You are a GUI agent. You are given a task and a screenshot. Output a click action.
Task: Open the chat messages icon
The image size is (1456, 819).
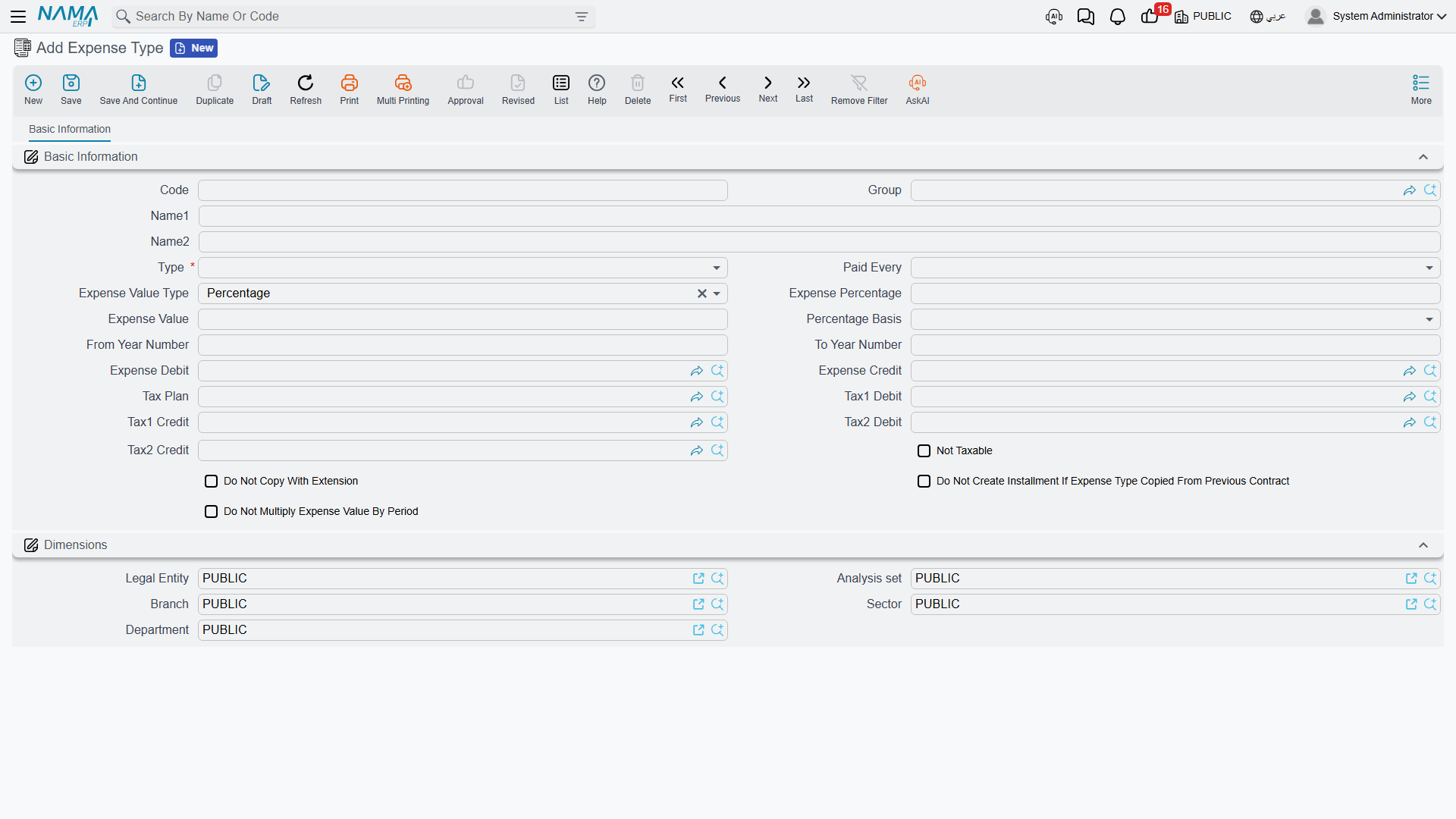point(1086,17)
